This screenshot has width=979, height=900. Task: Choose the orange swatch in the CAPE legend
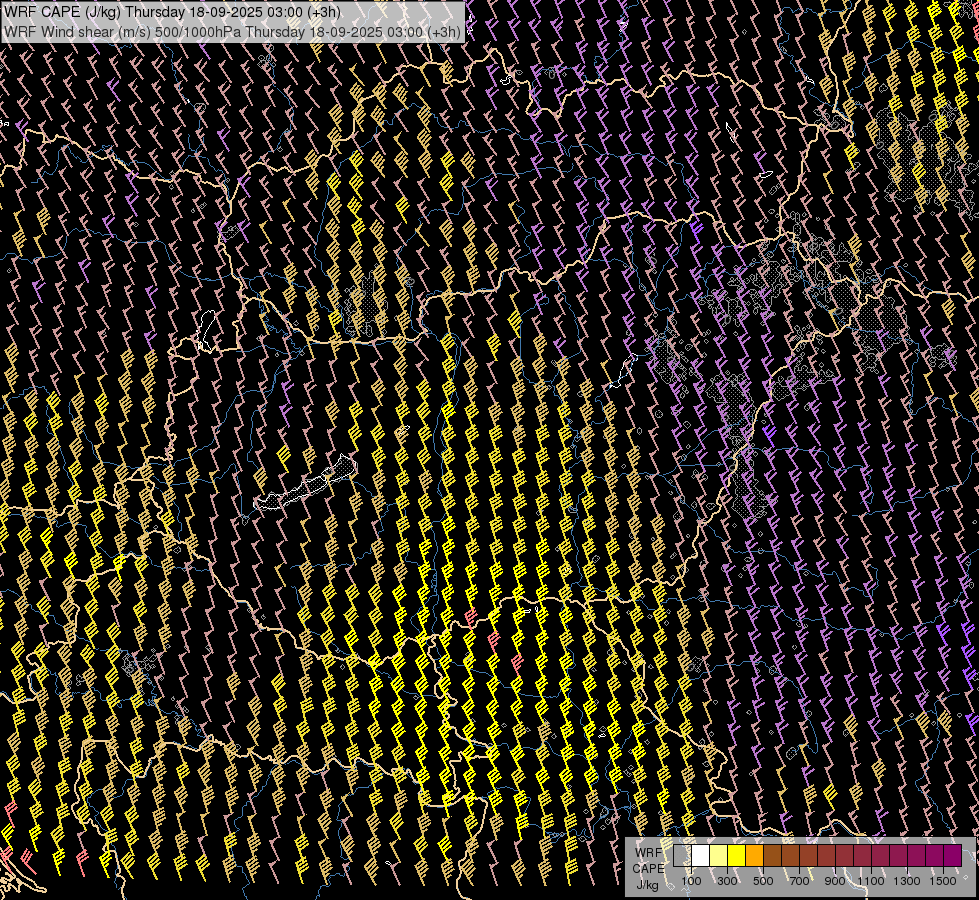(754, 855)
